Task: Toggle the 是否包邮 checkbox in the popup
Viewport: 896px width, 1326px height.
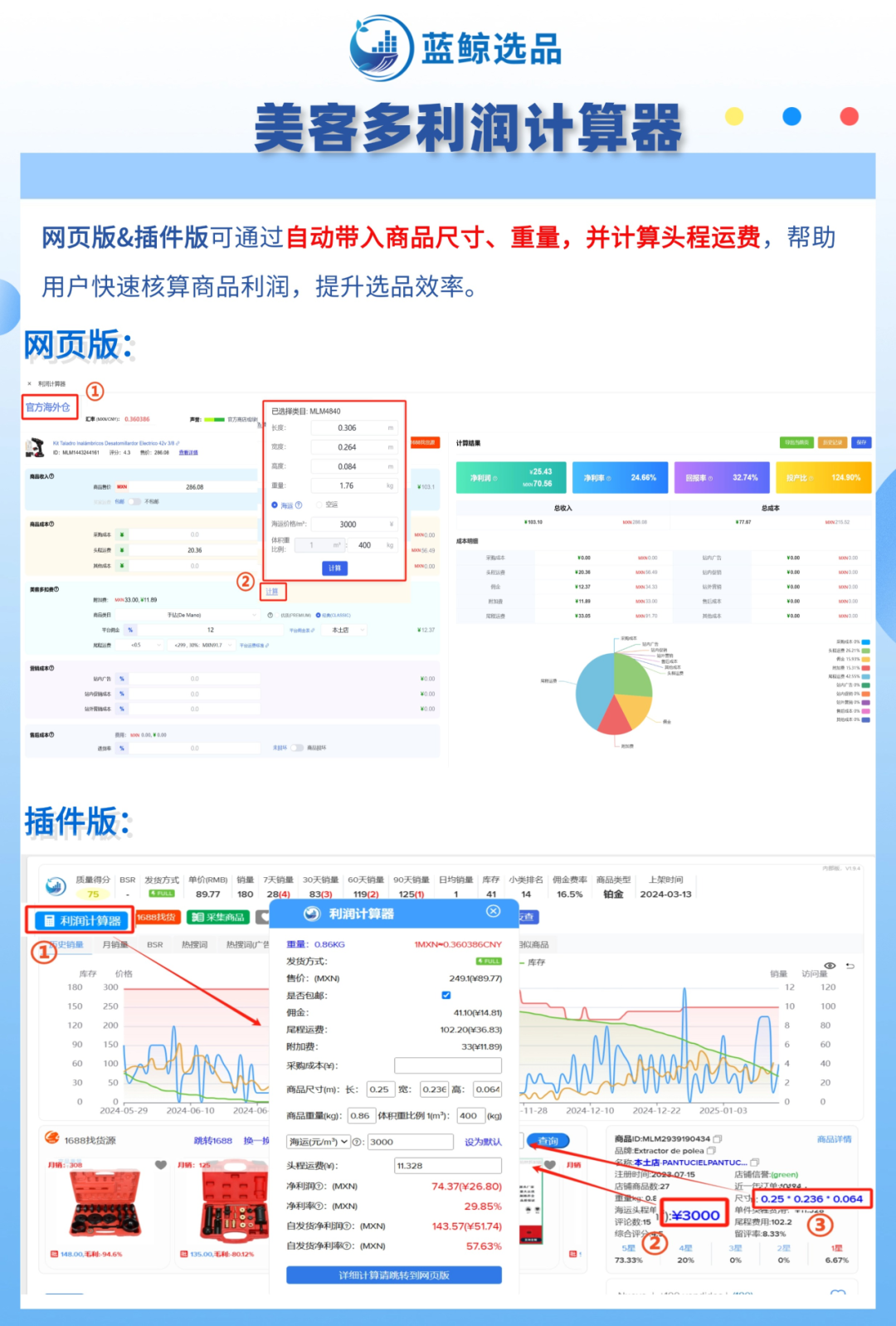Action: click(446, 995)
